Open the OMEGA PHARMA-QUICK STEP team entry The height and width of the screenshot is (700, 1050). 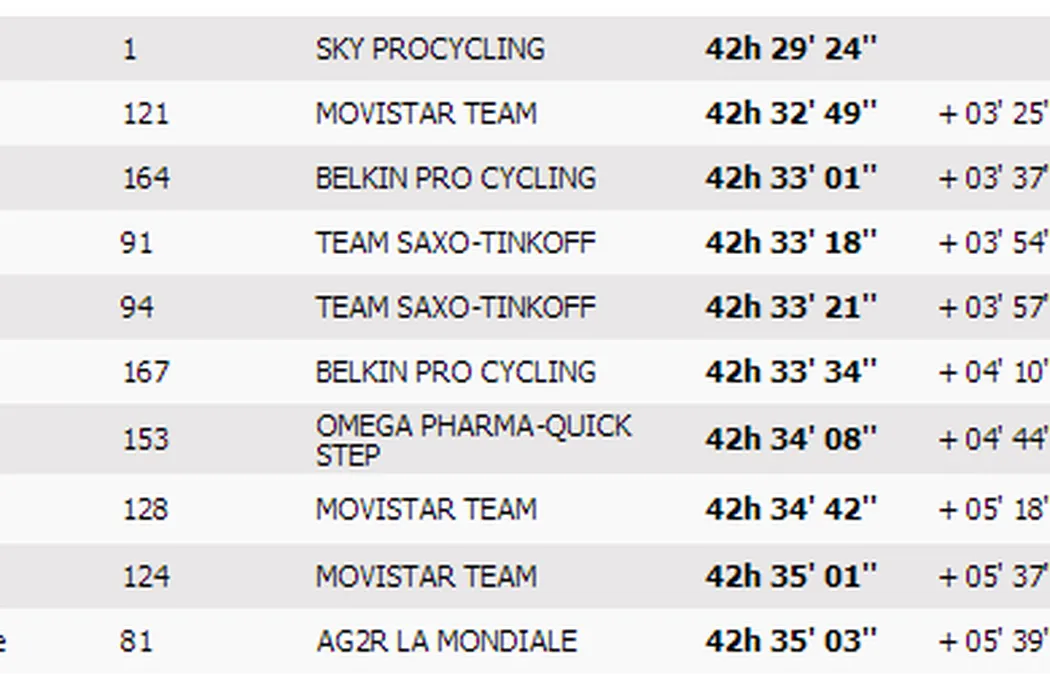pos(473,439)
